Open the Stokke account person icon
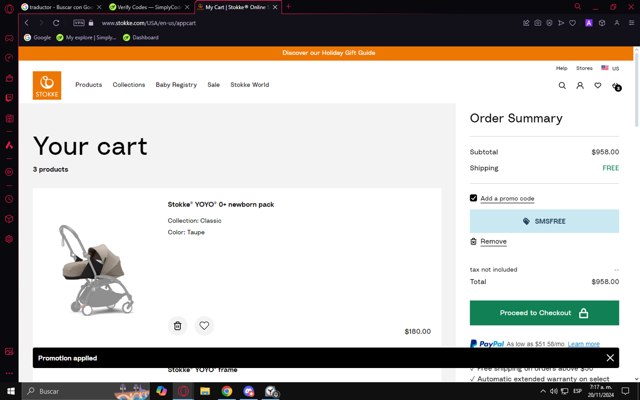 point(580,85)
